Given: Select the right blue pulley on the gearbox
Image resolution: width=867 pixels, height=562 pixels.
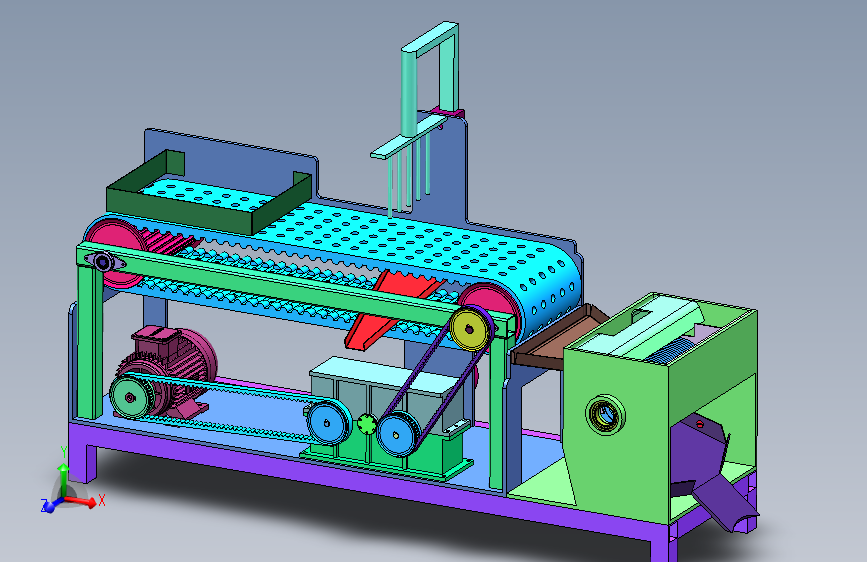Looking at the screenshot, I should [x=397, y=435].
